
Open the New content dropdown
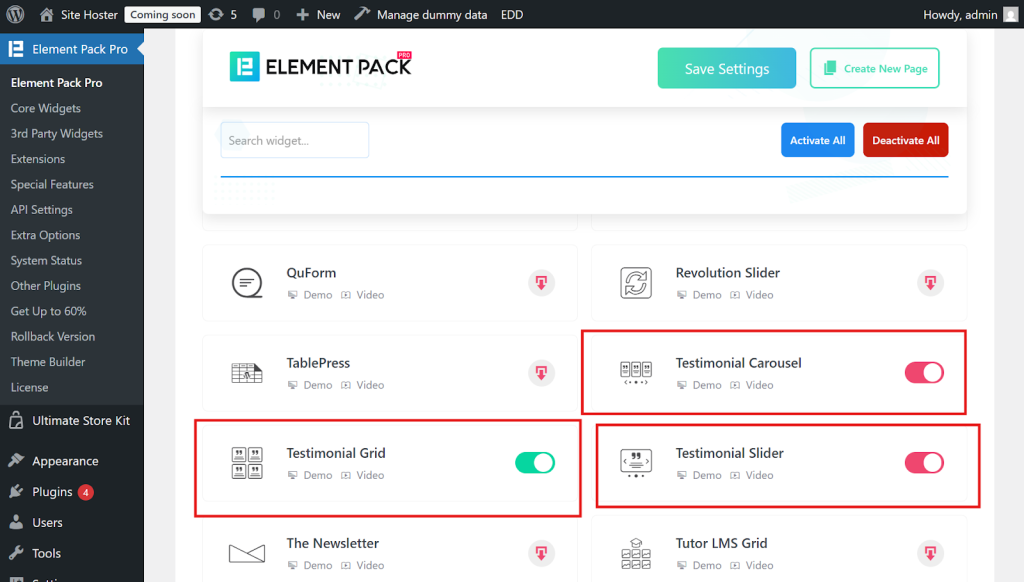tap(318, 15)
